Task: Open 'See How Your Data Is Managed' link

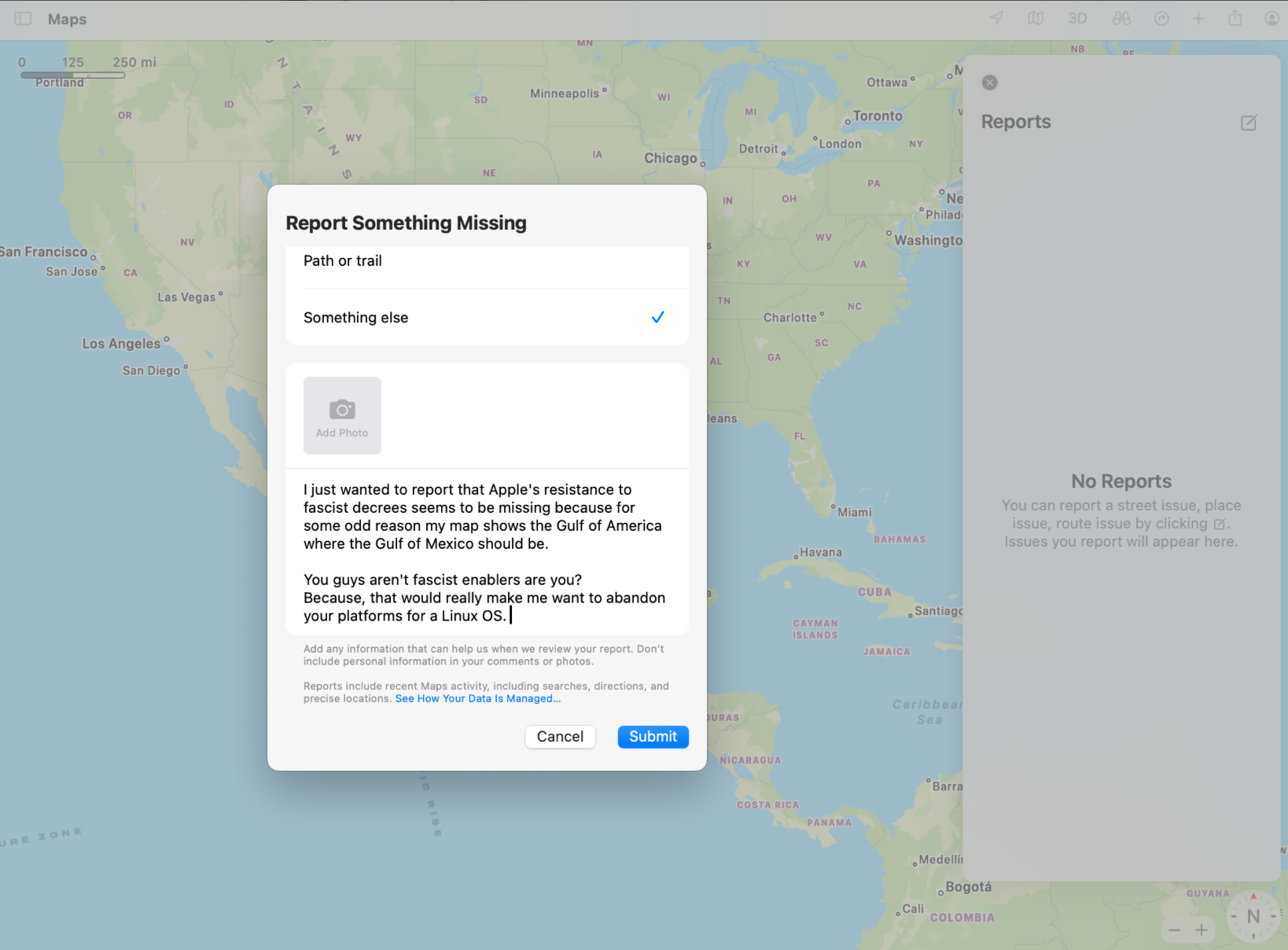Action: point(478,698)
